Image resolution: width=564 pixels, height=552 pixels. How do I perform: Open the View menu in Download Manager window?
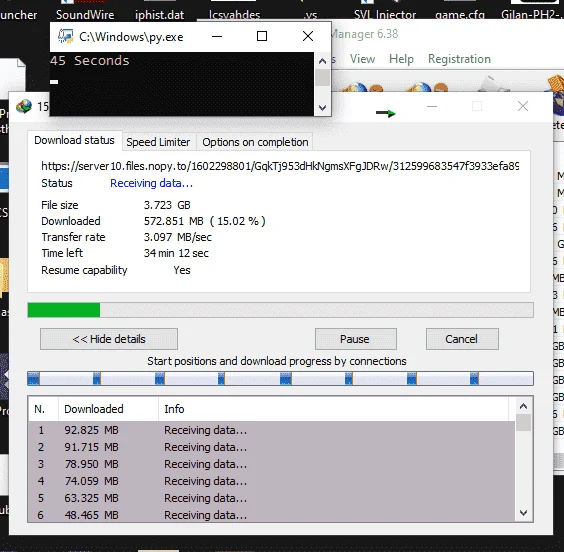[362, 59]
